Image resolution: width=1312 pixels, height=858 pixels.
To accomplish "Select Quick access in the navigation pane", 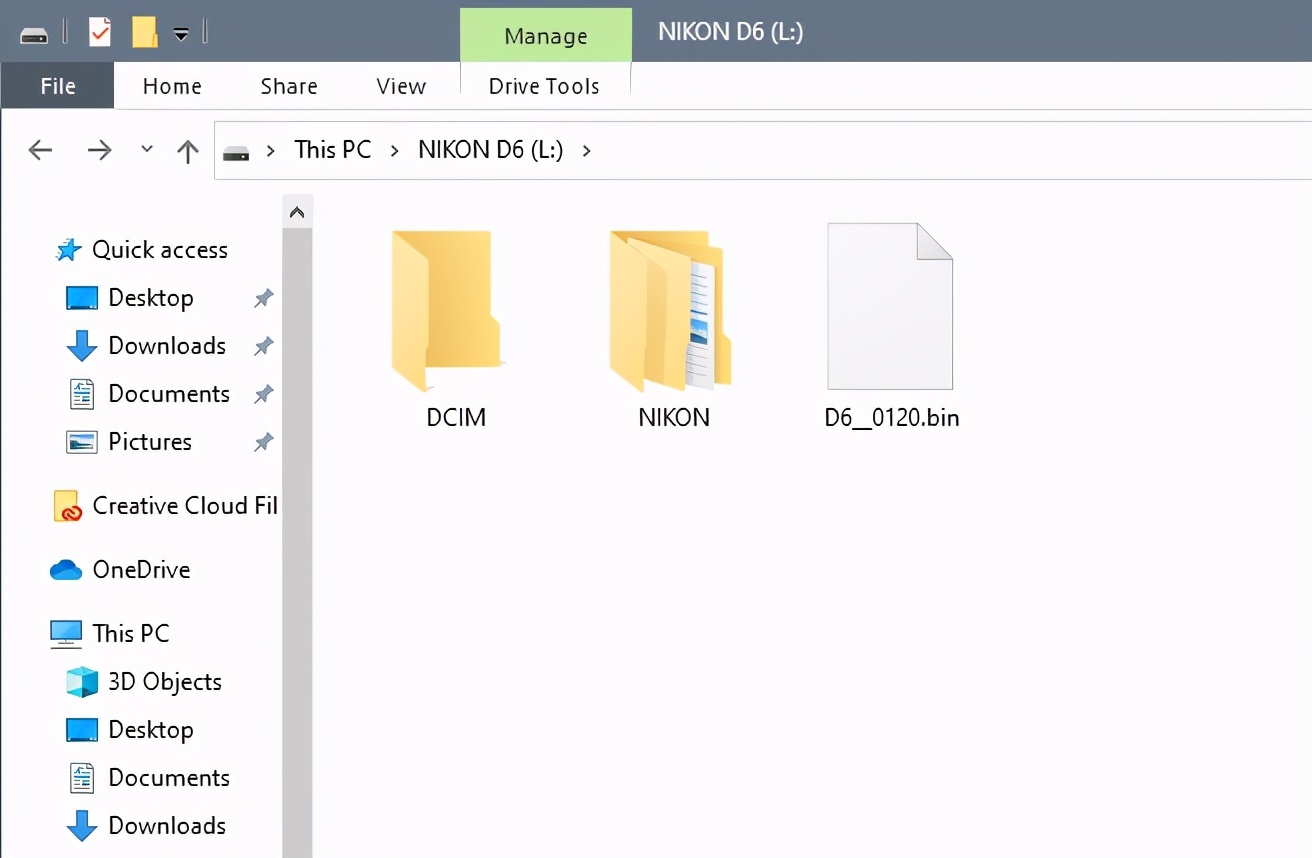I will coord(141,250).
